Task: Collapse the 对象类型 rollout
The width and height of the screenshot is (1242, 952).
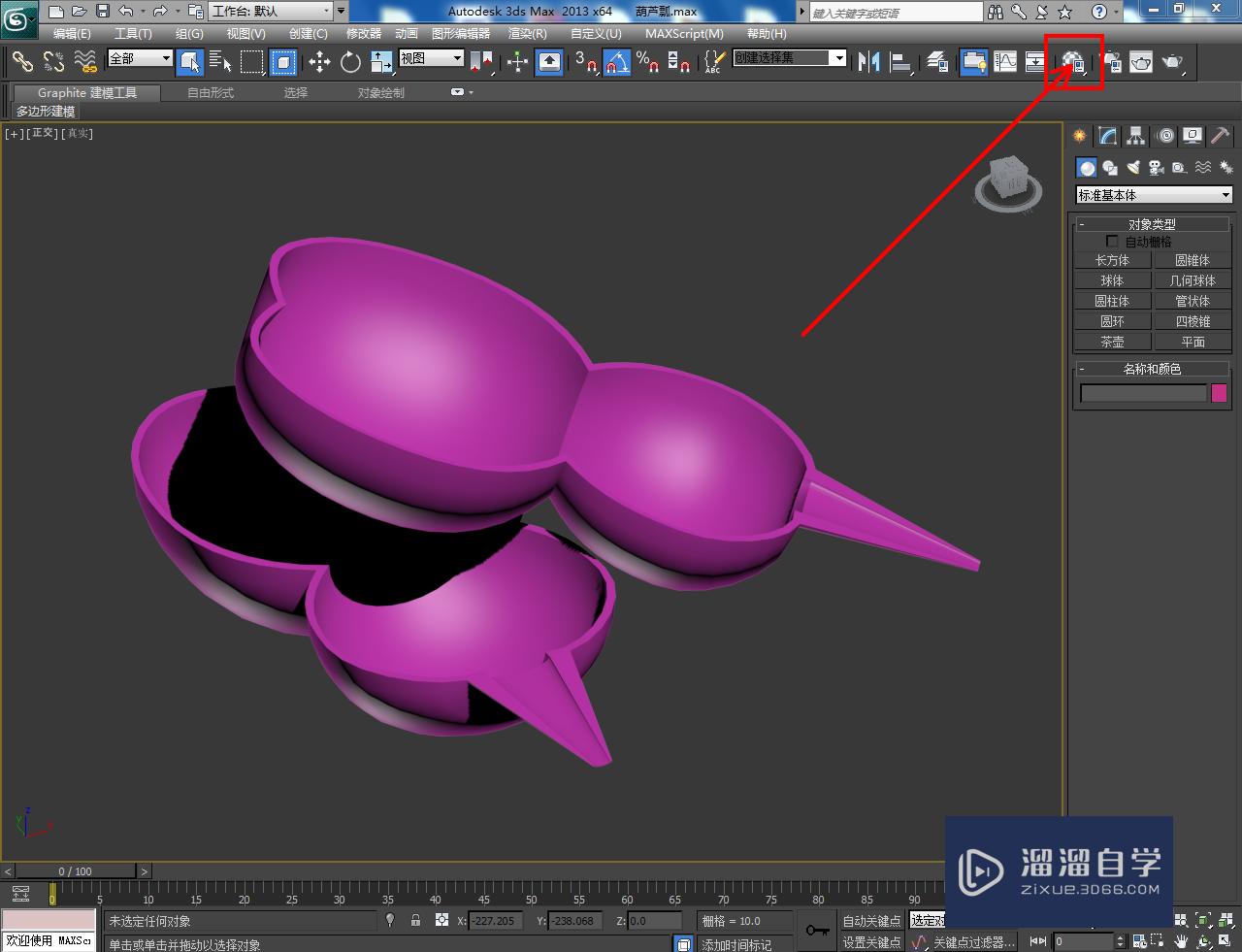Action: (1152, 224)
